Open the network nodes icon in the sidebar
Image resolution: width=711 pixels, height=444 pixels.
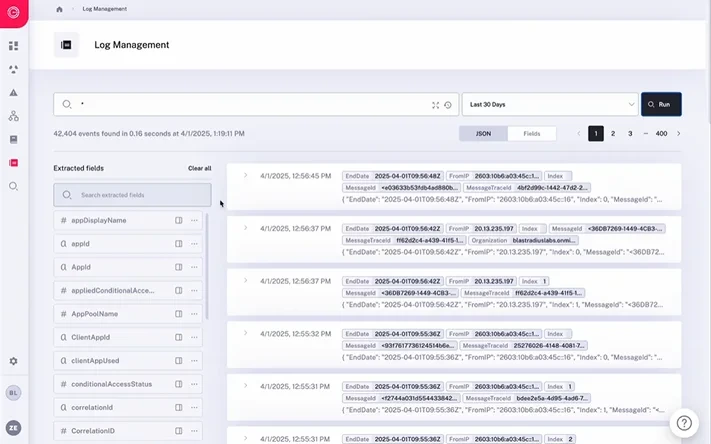click(14, 116)
